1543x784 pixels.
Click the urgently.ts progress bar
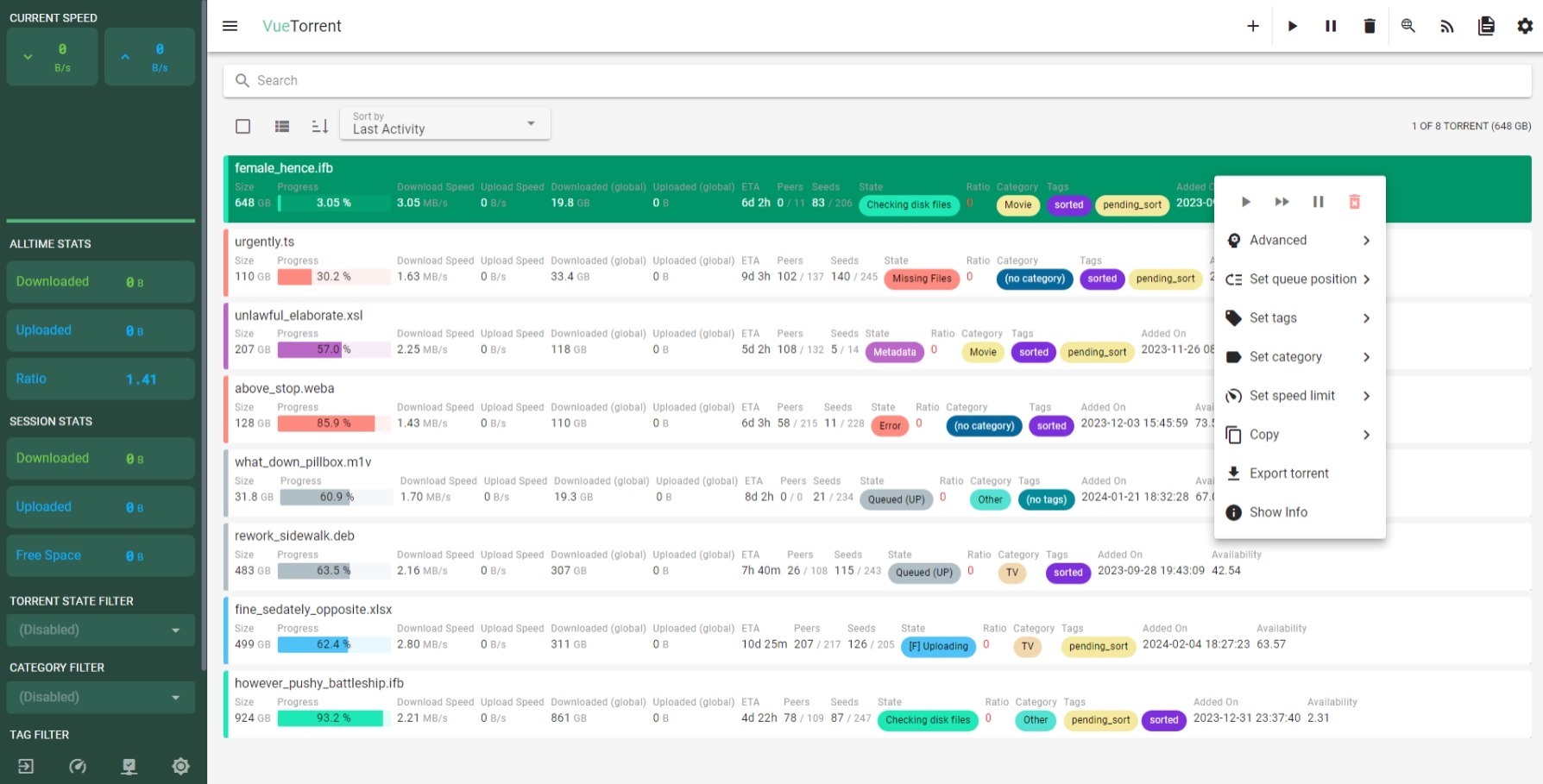point(333,277)
